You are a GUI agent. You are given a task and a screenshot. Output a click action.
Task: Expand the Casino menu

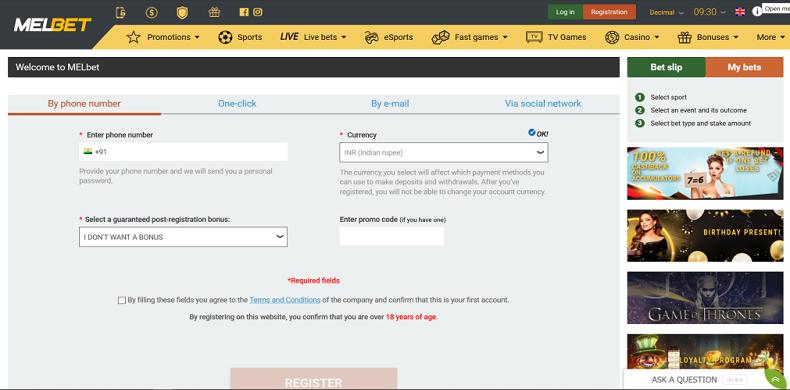pos(641,37)
